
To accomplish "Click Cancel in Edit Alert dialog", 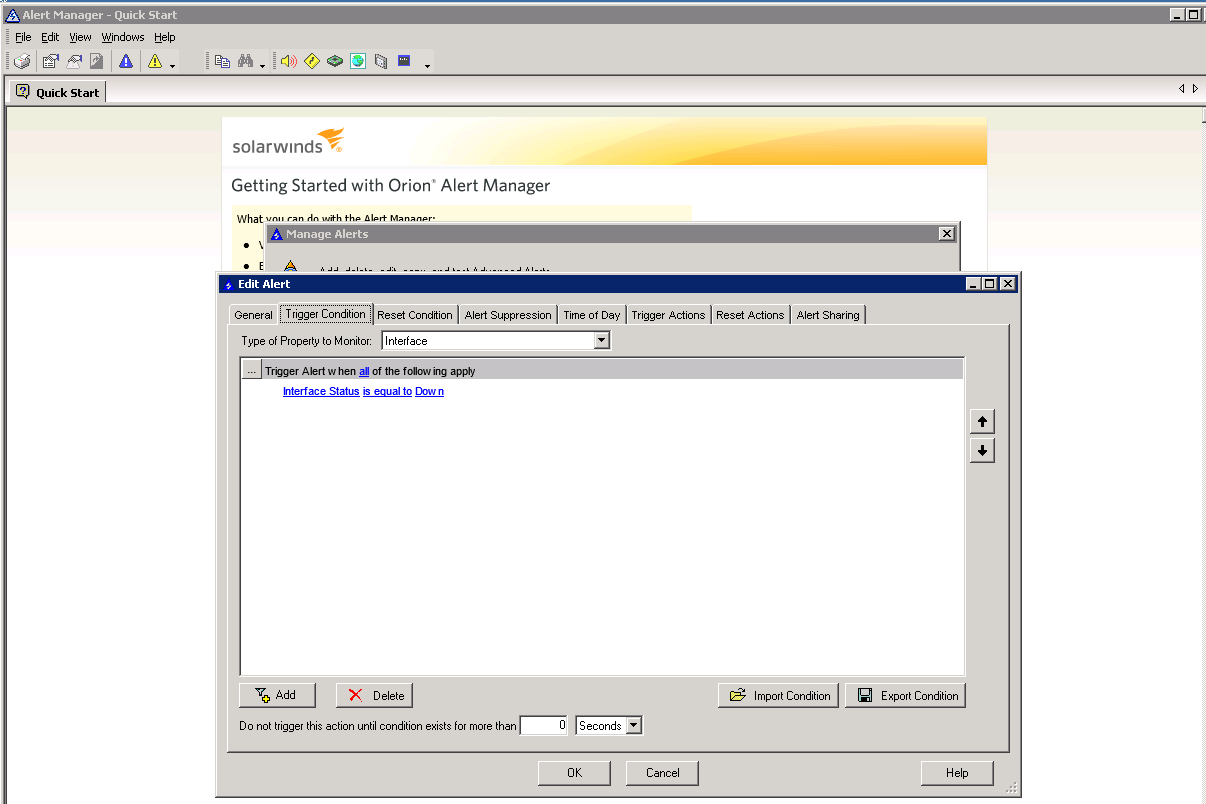I will [662, 772].
